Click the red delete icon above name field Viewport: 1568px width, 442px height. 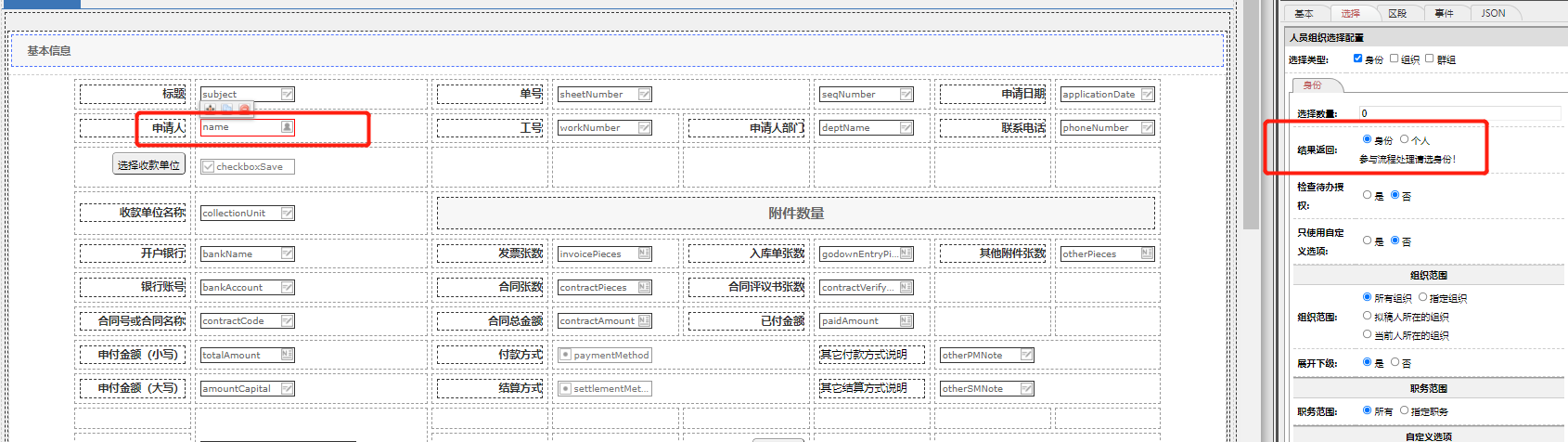pos(244,109)
